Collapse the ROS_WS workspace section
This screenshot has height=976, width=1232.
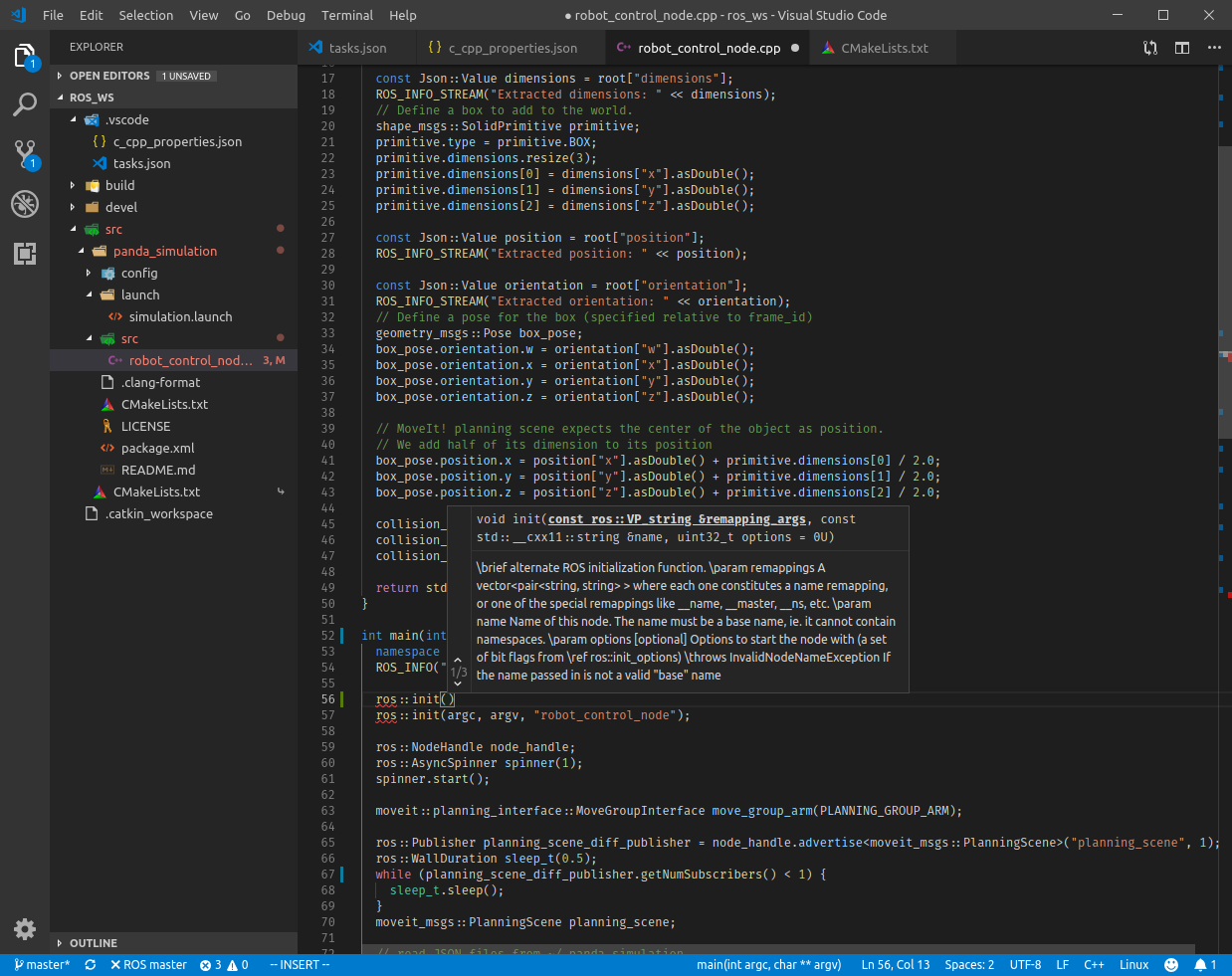pyautogui.click(x=173, y=98)
